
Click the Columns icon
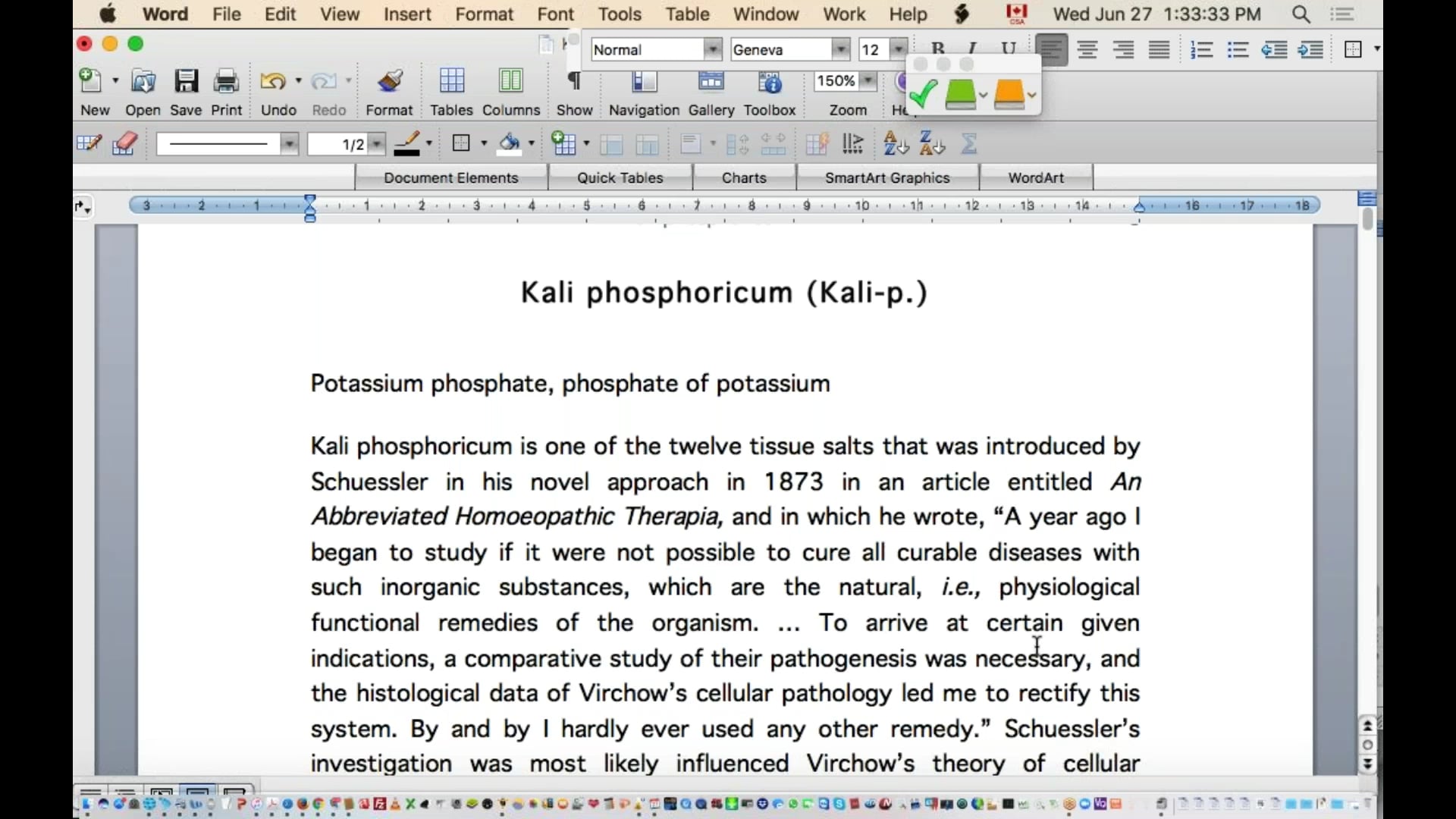coord(510,82)
